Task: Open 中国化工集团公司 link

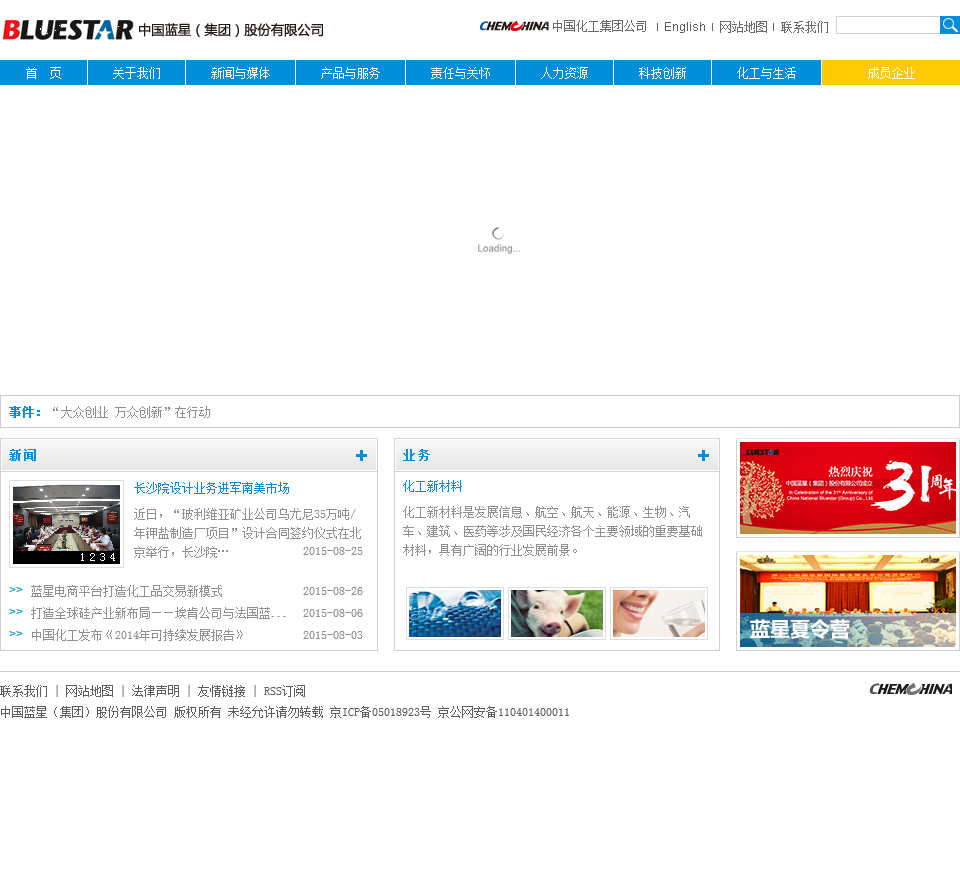Action: (x=599, y=26)
